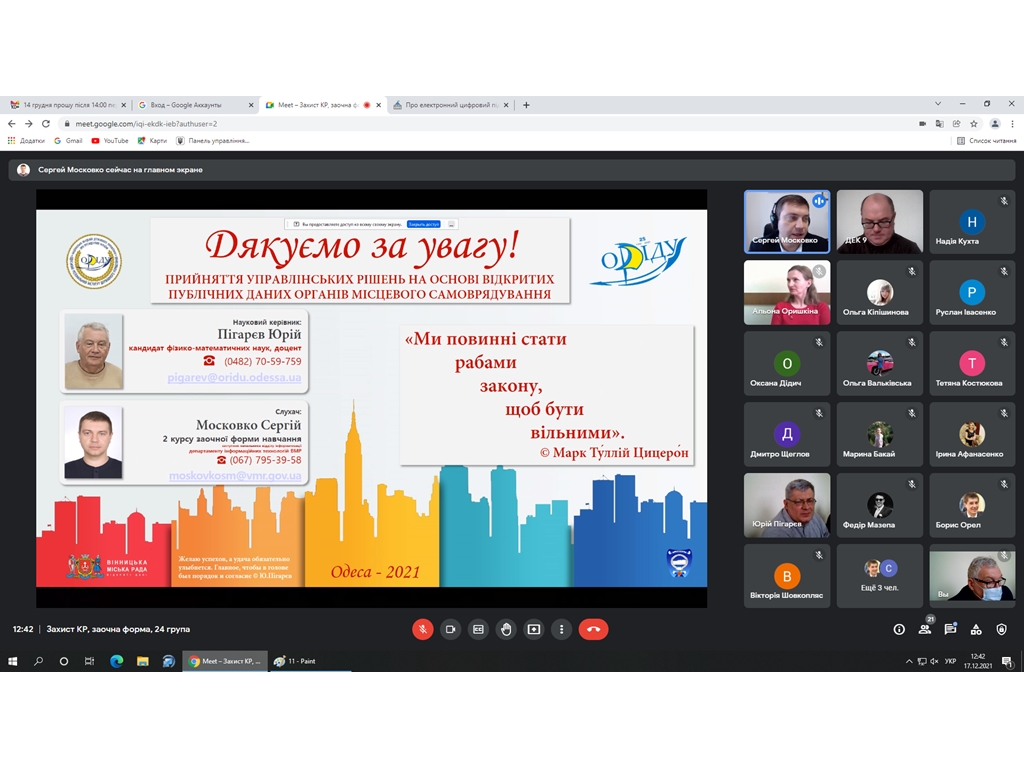Open Task View on the taskbar

[89, 661]
